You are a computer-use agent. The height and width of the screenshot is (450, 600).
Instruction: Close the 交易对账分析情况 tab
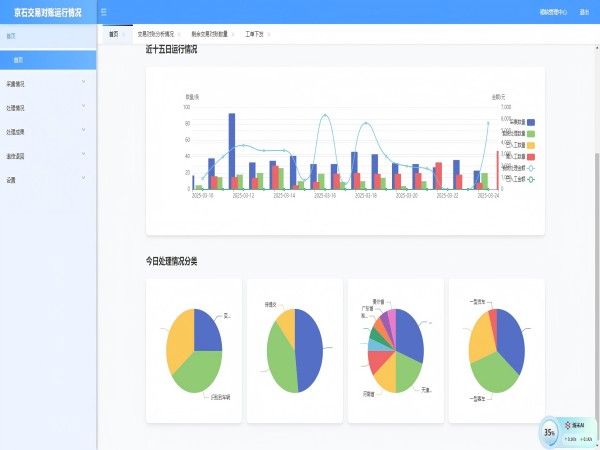pyautogui.click(x=181, y=34)
